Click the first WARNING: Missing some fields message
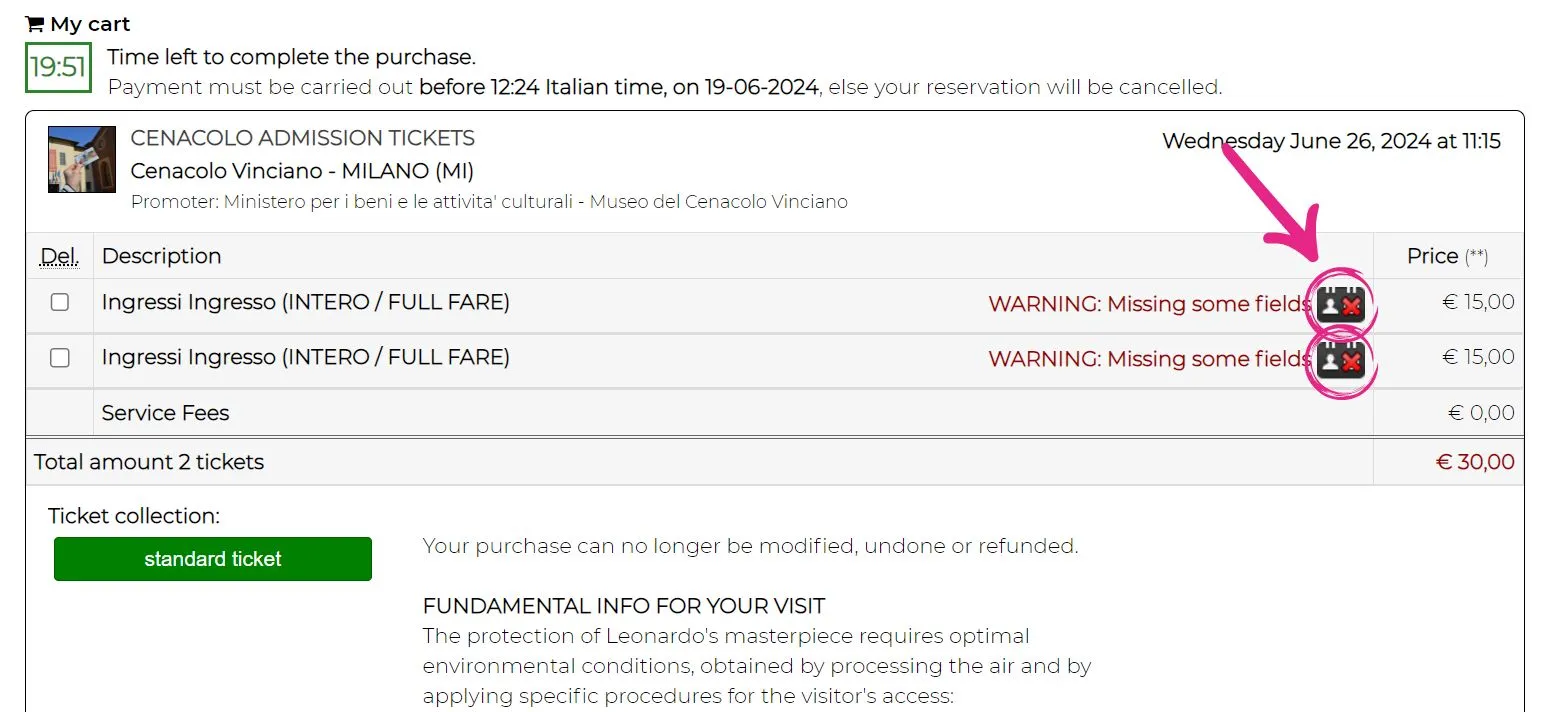Screen dimensions: 1554x712 click(x=1149, y=304)
